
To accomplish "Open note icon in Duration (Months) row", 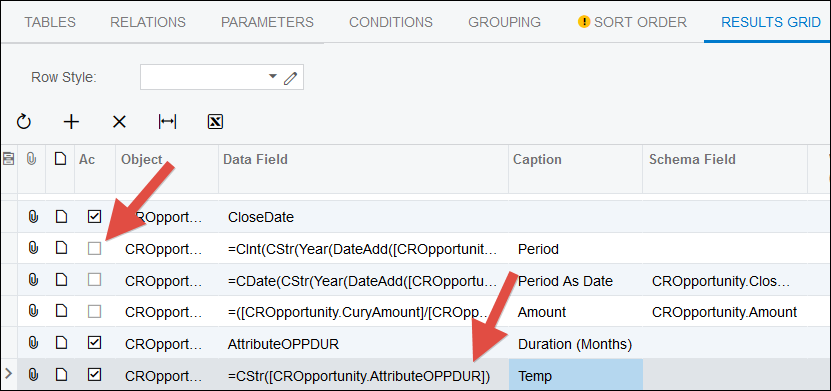I will point(61,344).
